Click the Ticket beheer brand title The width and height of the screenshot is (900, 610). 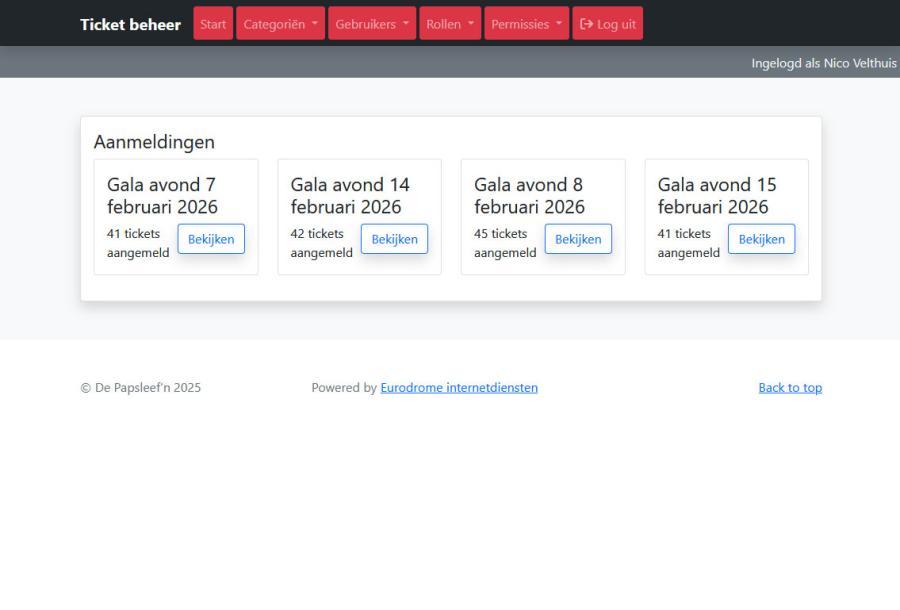point(130,24)
